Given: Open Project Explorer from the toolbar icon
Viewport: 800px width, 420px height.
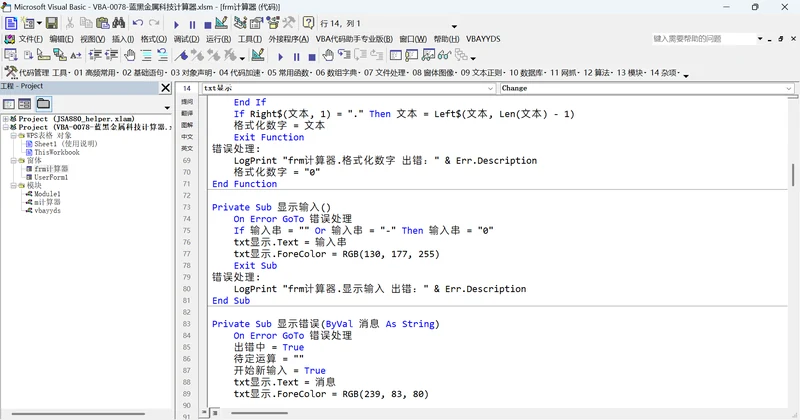Looking at the screenshot, I should point(240,23).
